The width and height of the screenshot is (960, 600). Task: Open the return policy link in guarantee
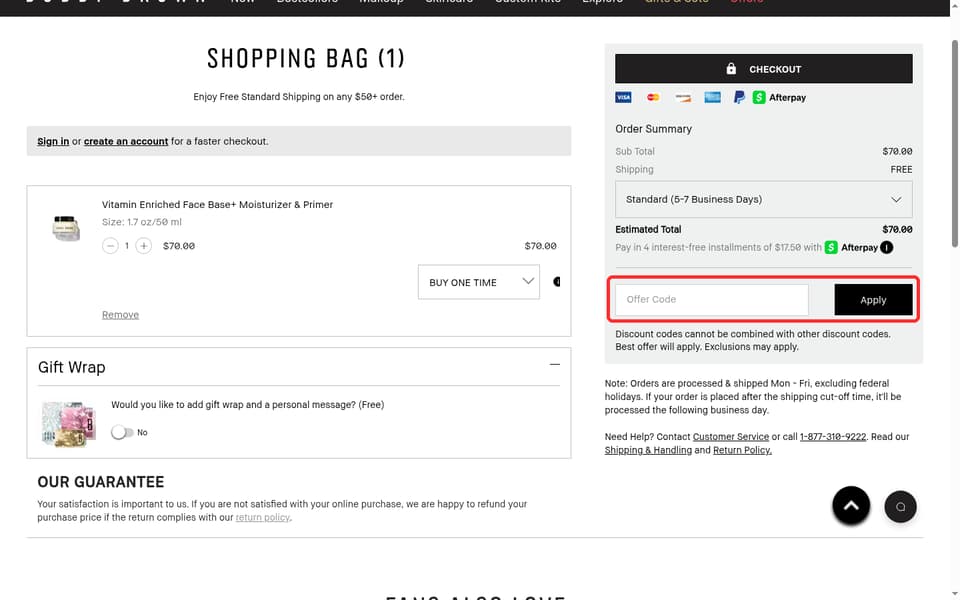[x=263, y=517]
